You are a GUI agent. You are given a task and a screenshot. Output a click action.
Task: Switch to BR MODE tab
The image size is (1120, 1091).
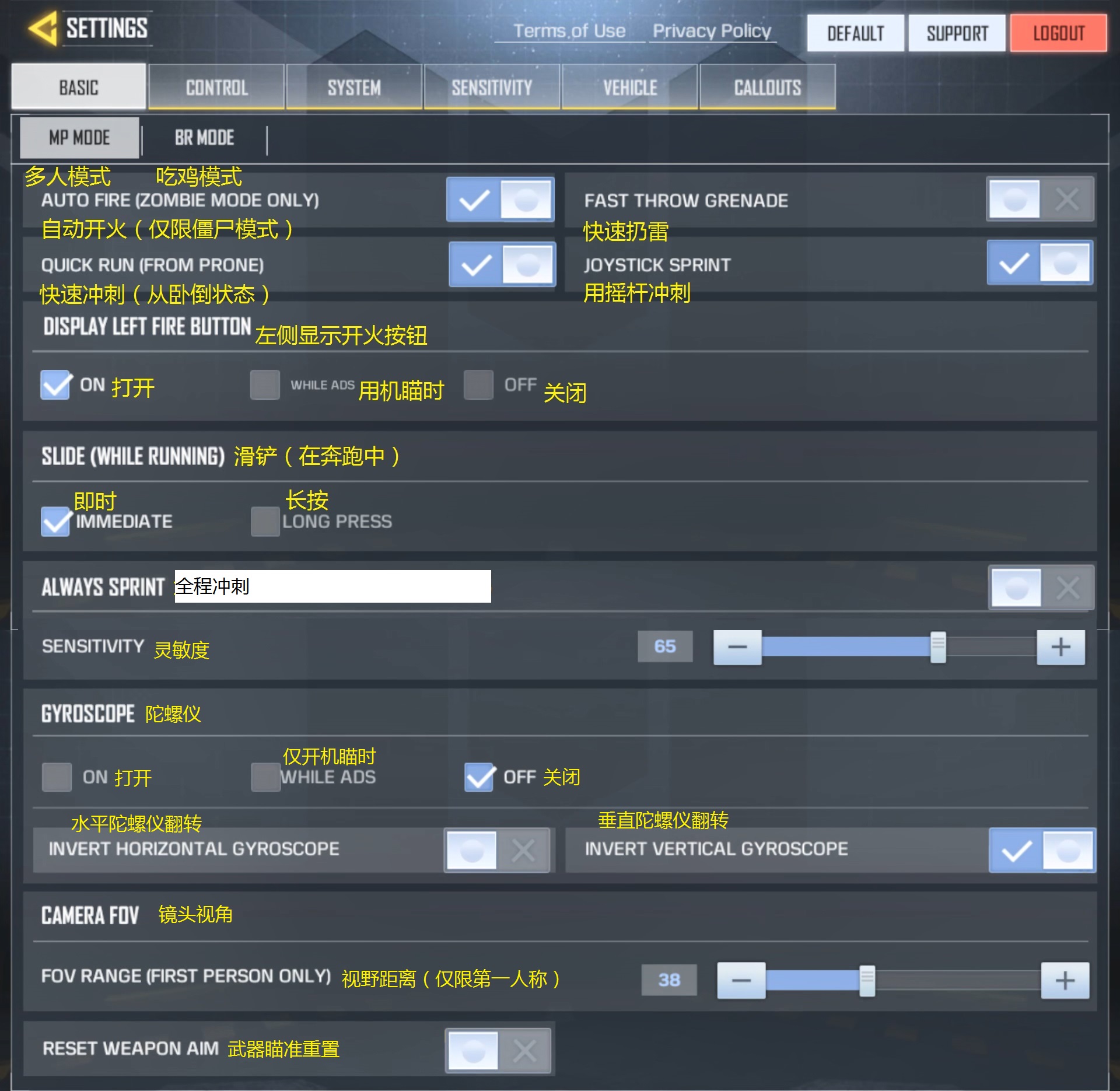pyautogui.click(x=204, y=137)
